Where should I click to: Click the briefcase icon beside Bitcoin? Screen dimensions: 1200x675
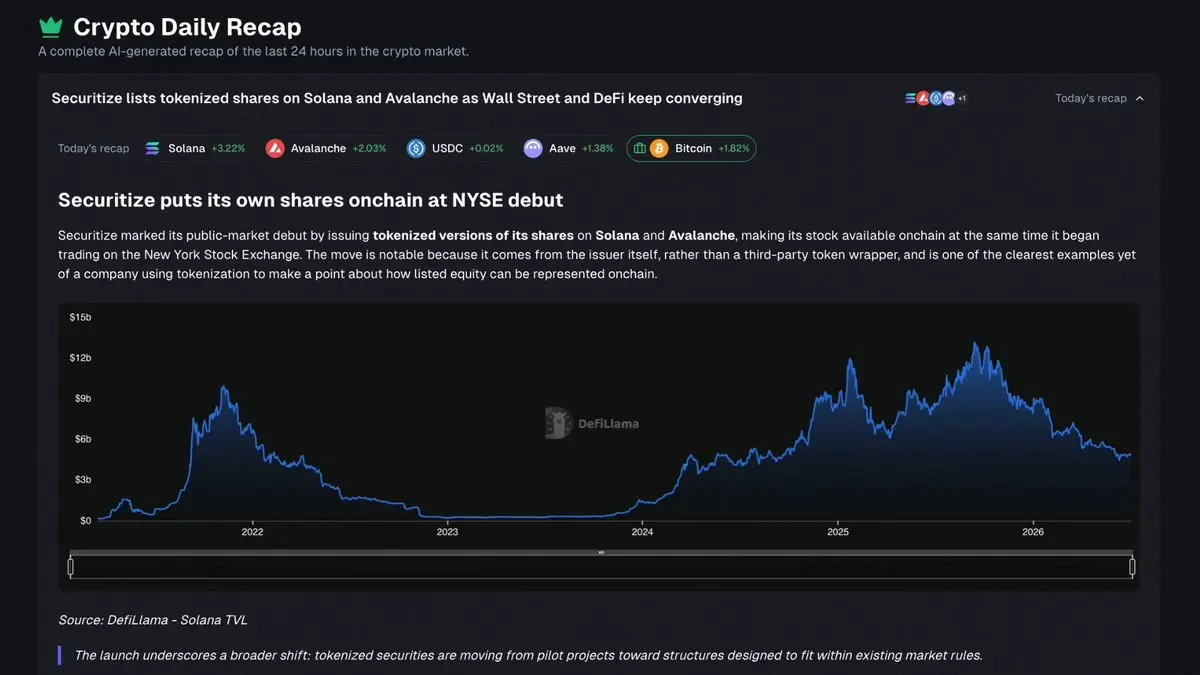click(x=640, y=148)
